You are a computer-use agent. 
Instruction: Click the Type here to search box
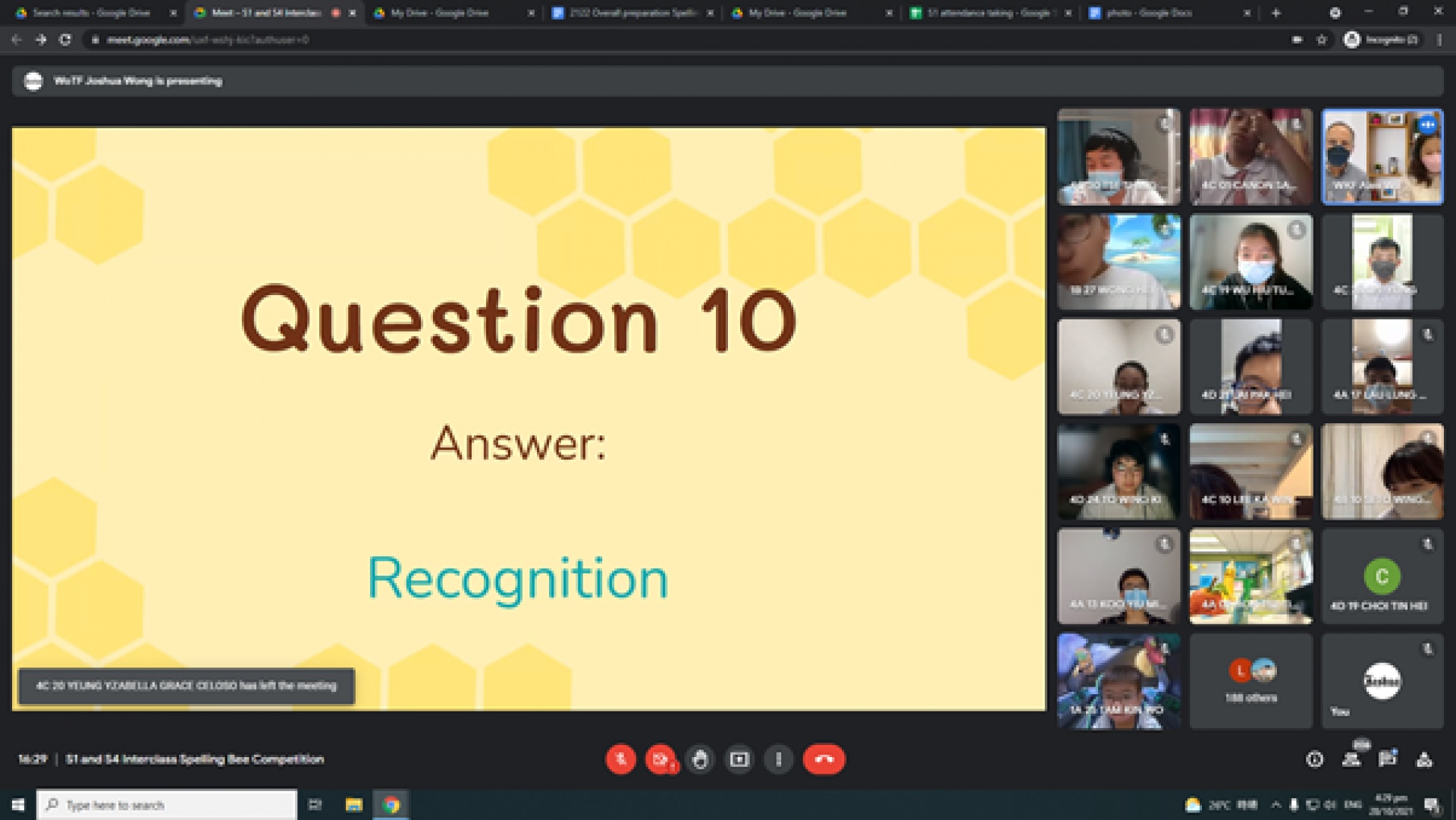point(167,805)
